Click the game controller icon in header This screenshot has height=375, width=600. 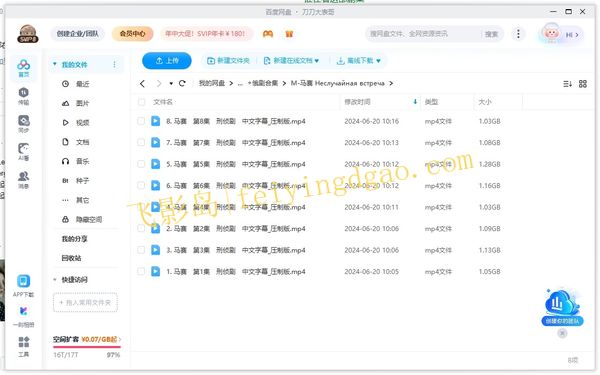click(x=268, y=34)
